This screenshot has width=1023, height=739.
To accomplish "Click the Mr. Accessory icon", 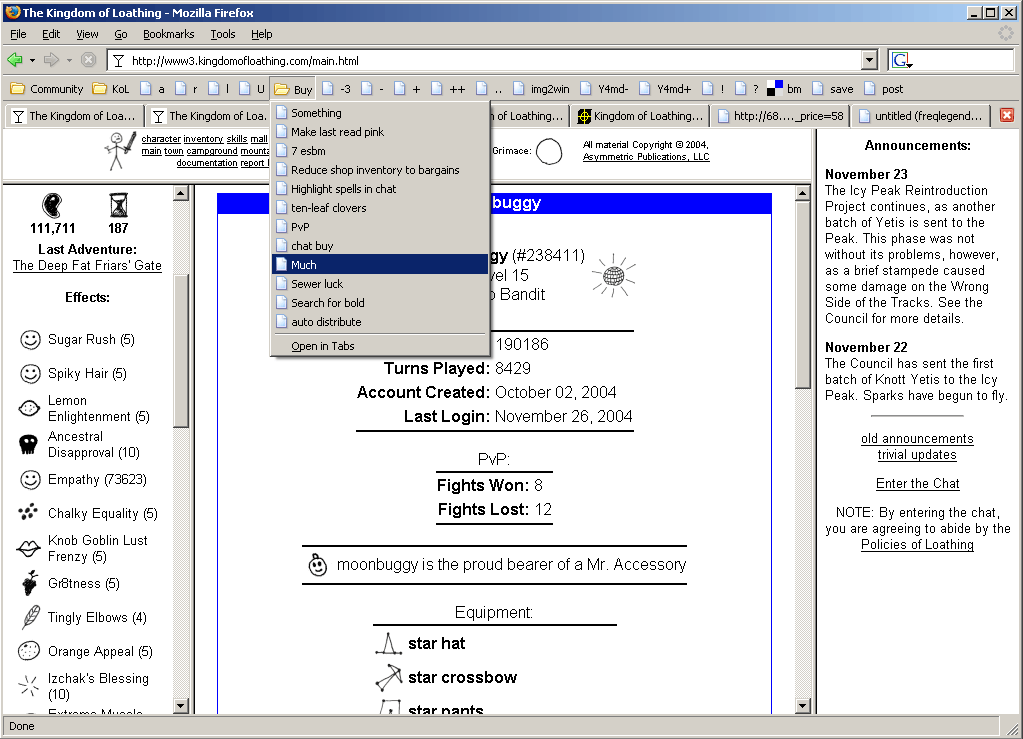I will click(x=318, y=564).
